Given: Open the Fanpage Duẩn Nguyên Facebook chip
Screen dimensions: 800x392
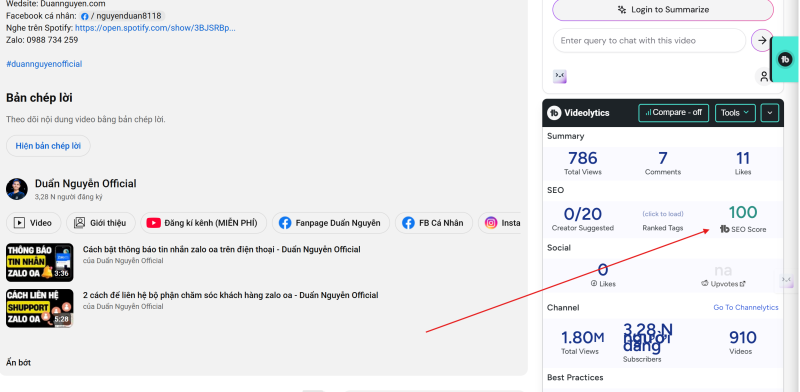Looking at the screenshot, I should pyautogui.click(x=331, y=223).
